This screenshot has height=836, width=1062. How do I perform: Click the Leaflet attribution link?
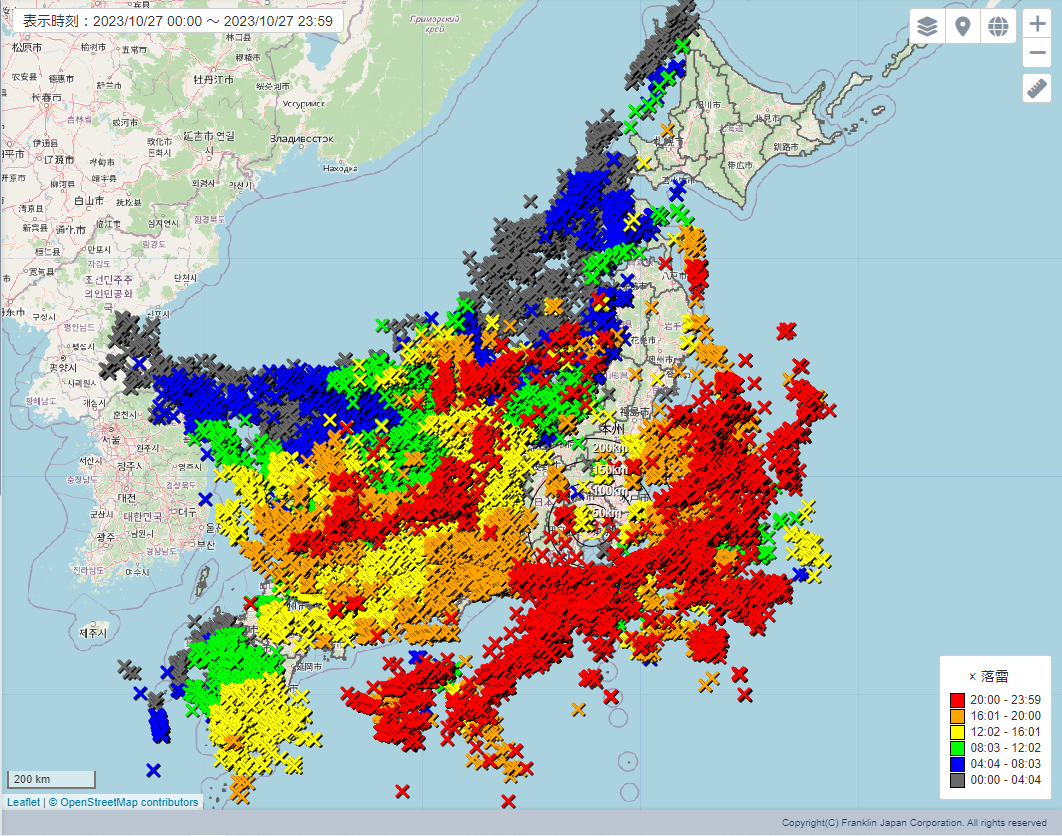(23, 802)
